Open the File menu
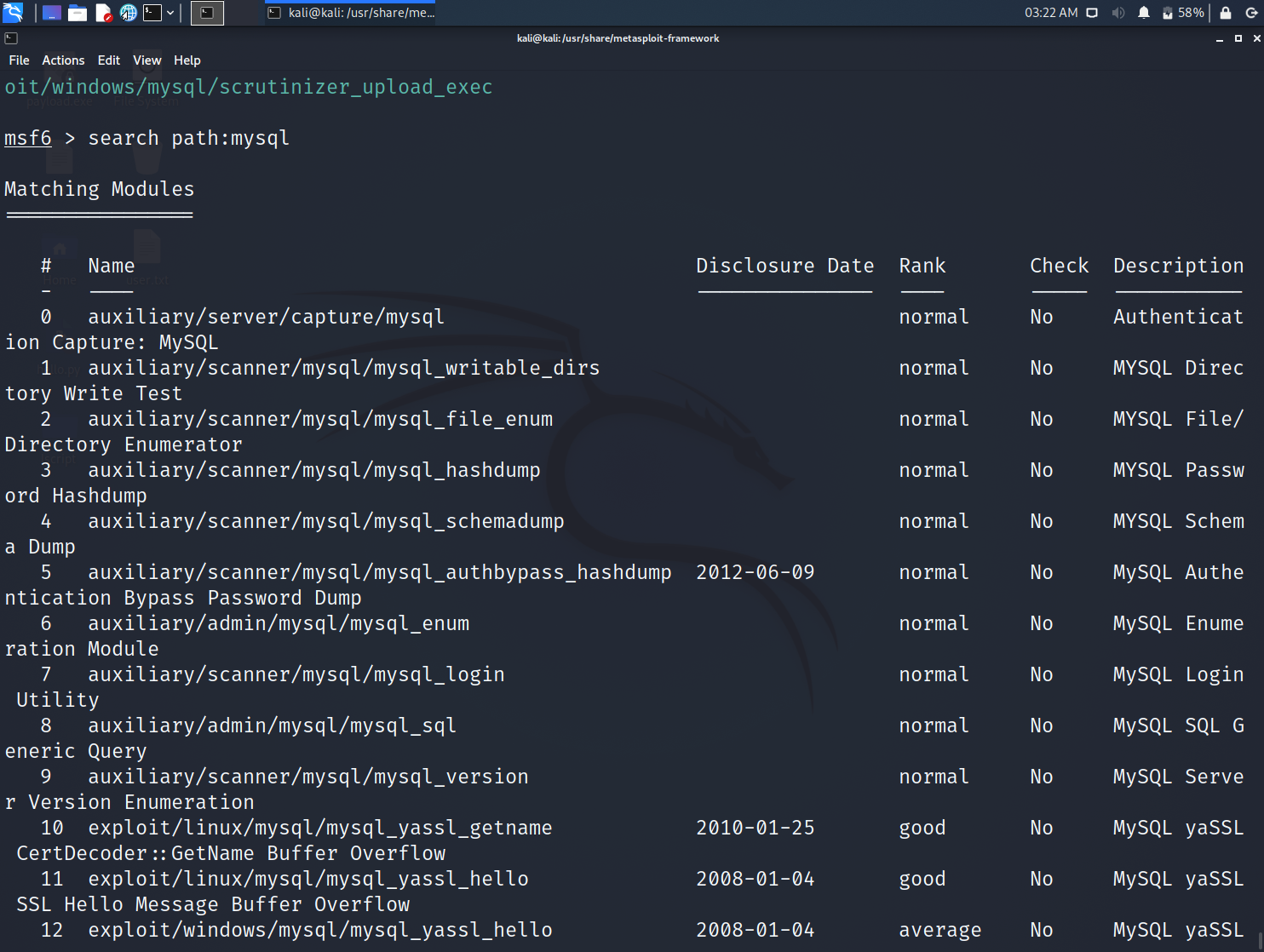Screen dimensions: 1264x952 [19, 60]
